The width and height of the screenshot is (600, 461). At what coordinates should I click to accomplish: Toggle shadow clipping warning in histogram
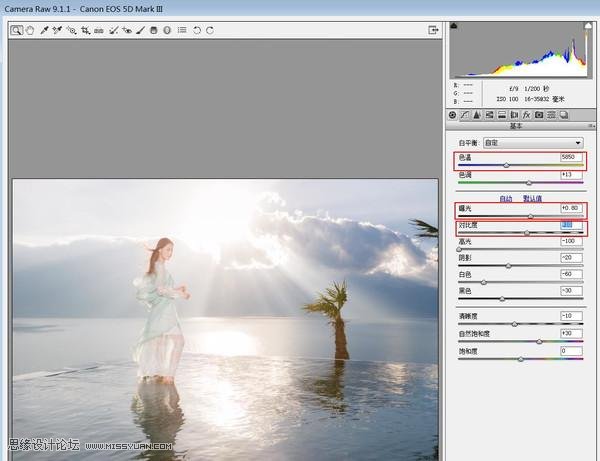coord(455,24)
